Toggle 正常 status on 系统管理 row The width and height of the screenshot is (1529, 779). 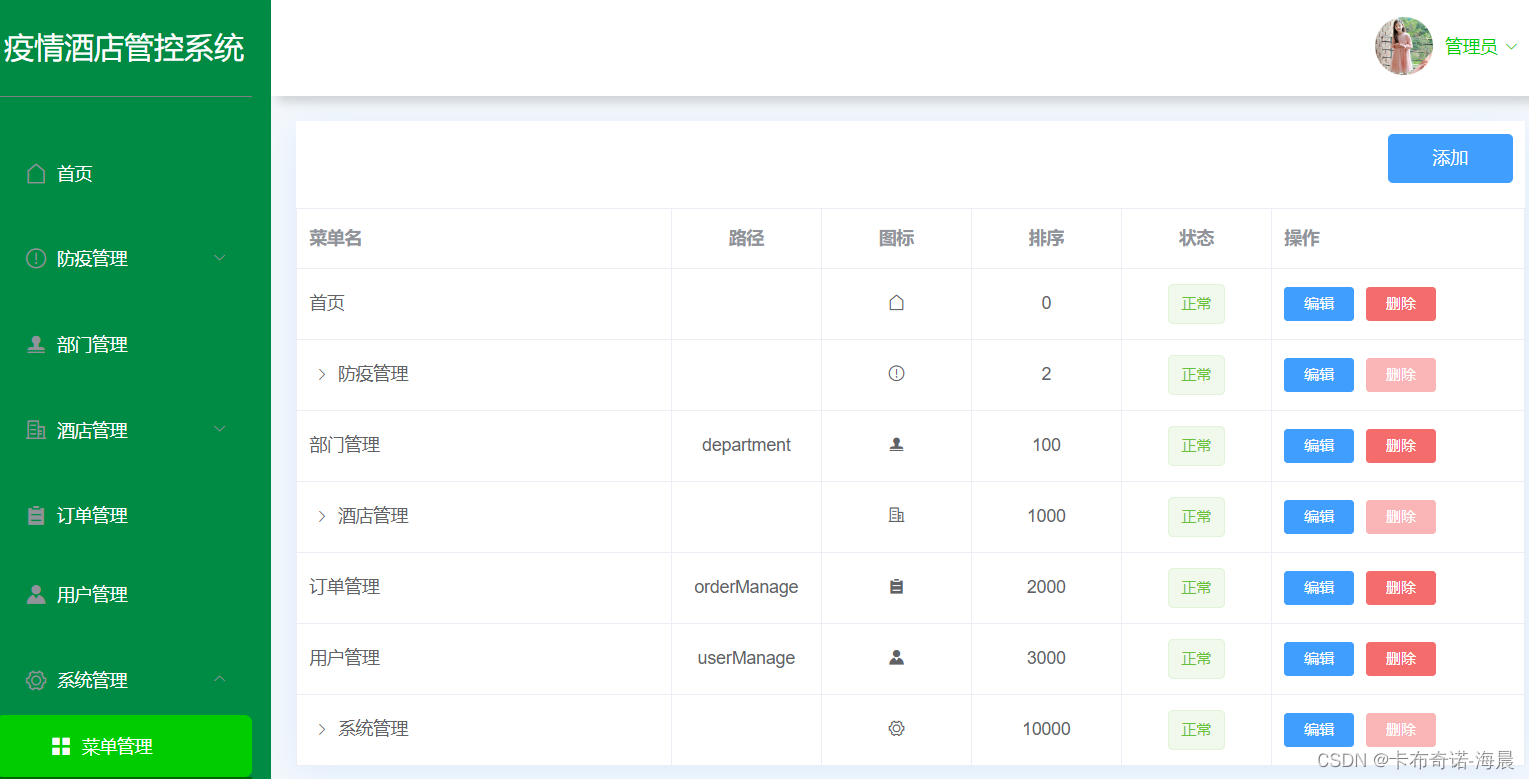pos(1196,729)
